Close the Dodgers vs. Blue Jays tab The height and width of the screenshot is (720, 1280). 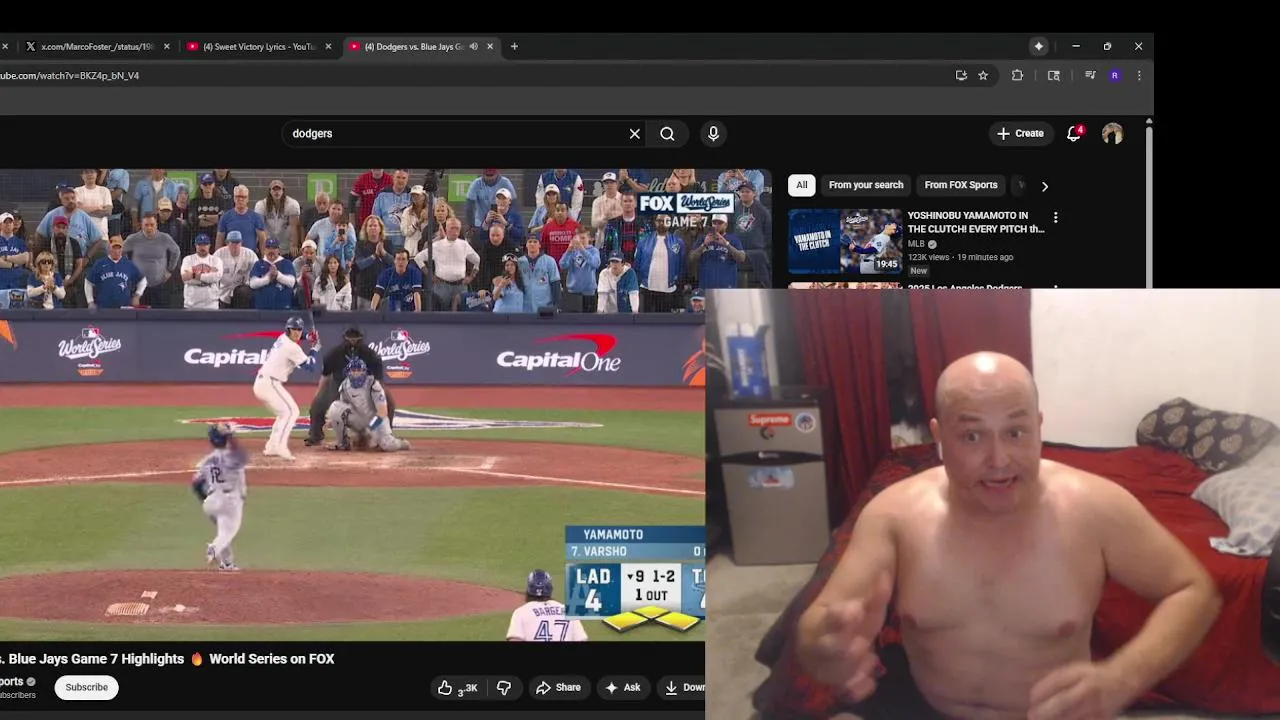(x=490, y=46)
